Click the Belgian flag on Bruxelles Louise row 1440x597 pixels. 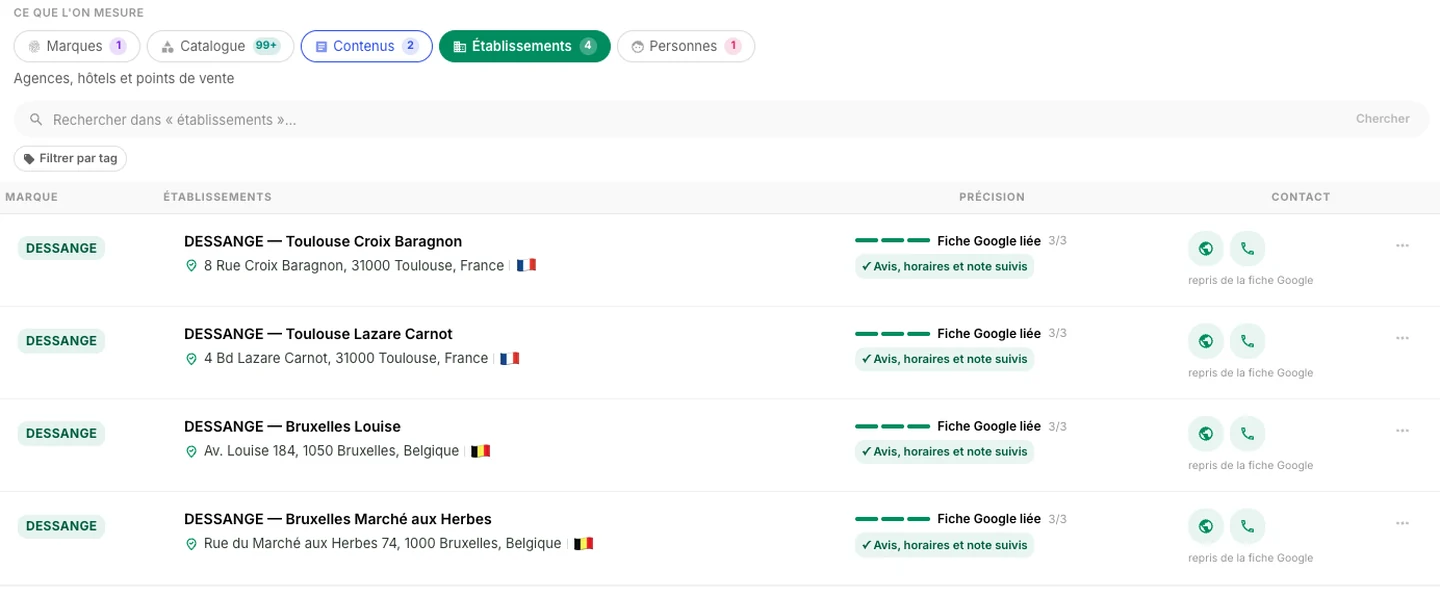[481, 451]
